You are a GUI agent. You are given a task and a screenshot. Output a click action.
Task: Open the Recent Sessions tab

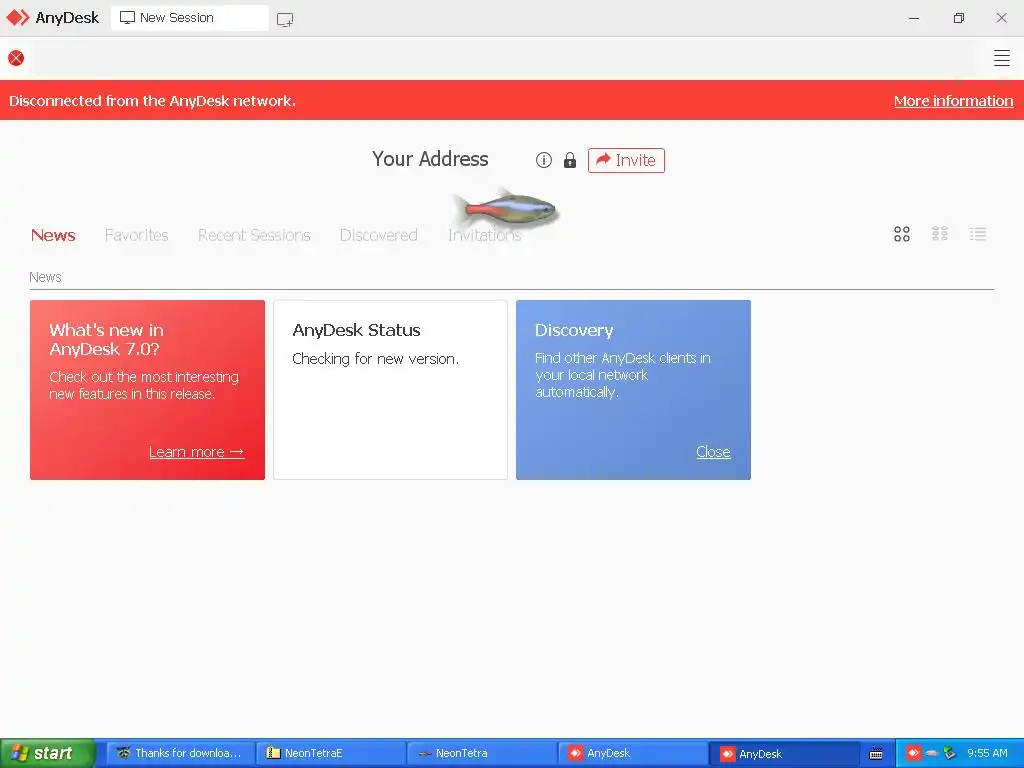254,235
